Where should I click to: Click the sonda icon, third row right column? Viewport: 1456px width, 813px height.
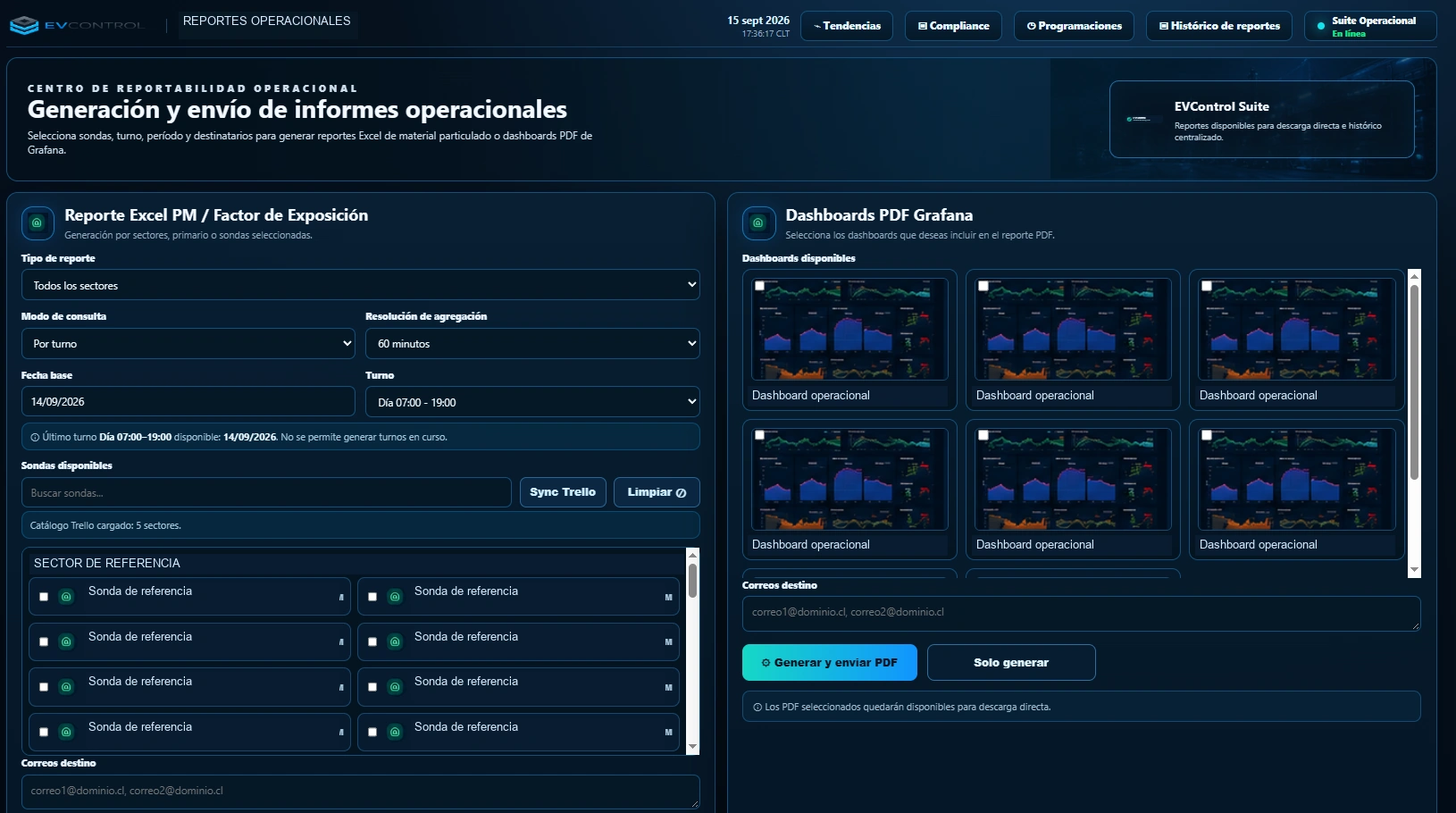point(395,687)
